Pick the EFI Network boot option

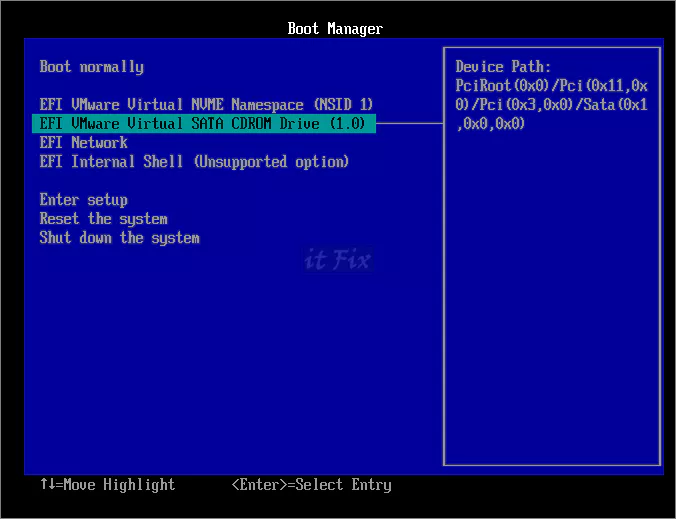pos(84,143)
